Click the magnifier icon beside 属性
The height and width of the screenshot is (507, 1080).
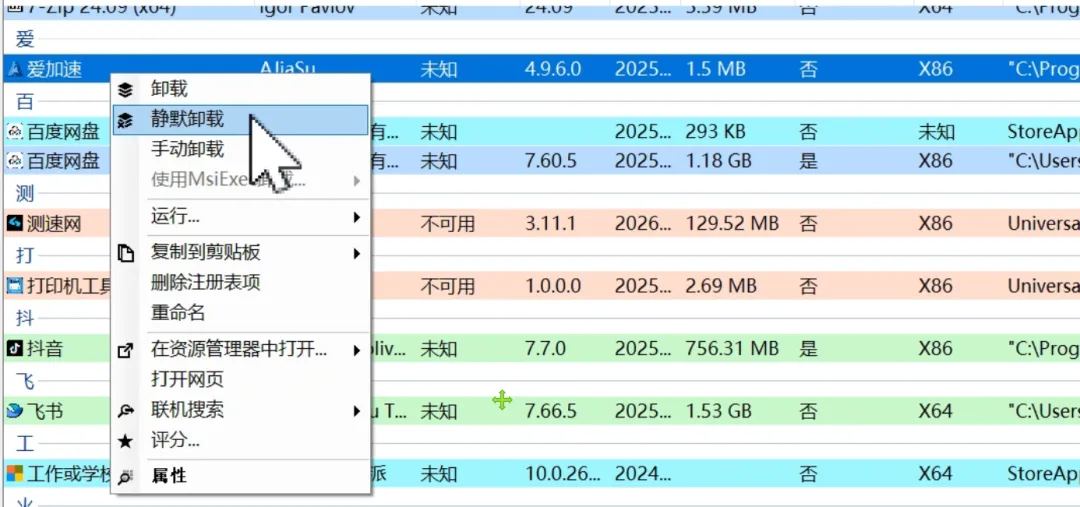click(x=125, y=477)
